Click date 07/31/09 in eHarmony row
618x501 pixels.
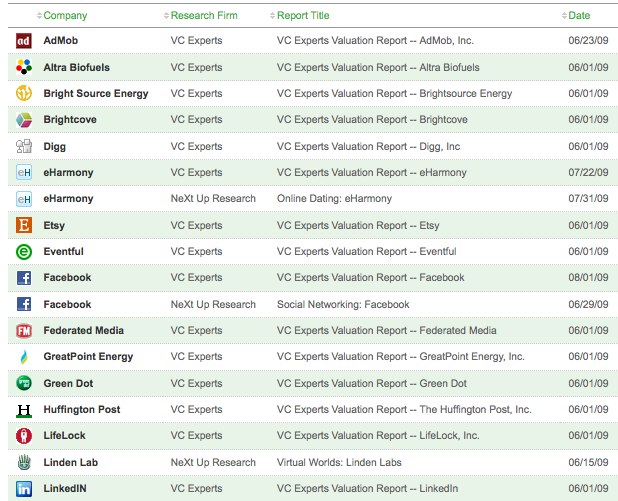pyautogui.click(x=588, y=199)
